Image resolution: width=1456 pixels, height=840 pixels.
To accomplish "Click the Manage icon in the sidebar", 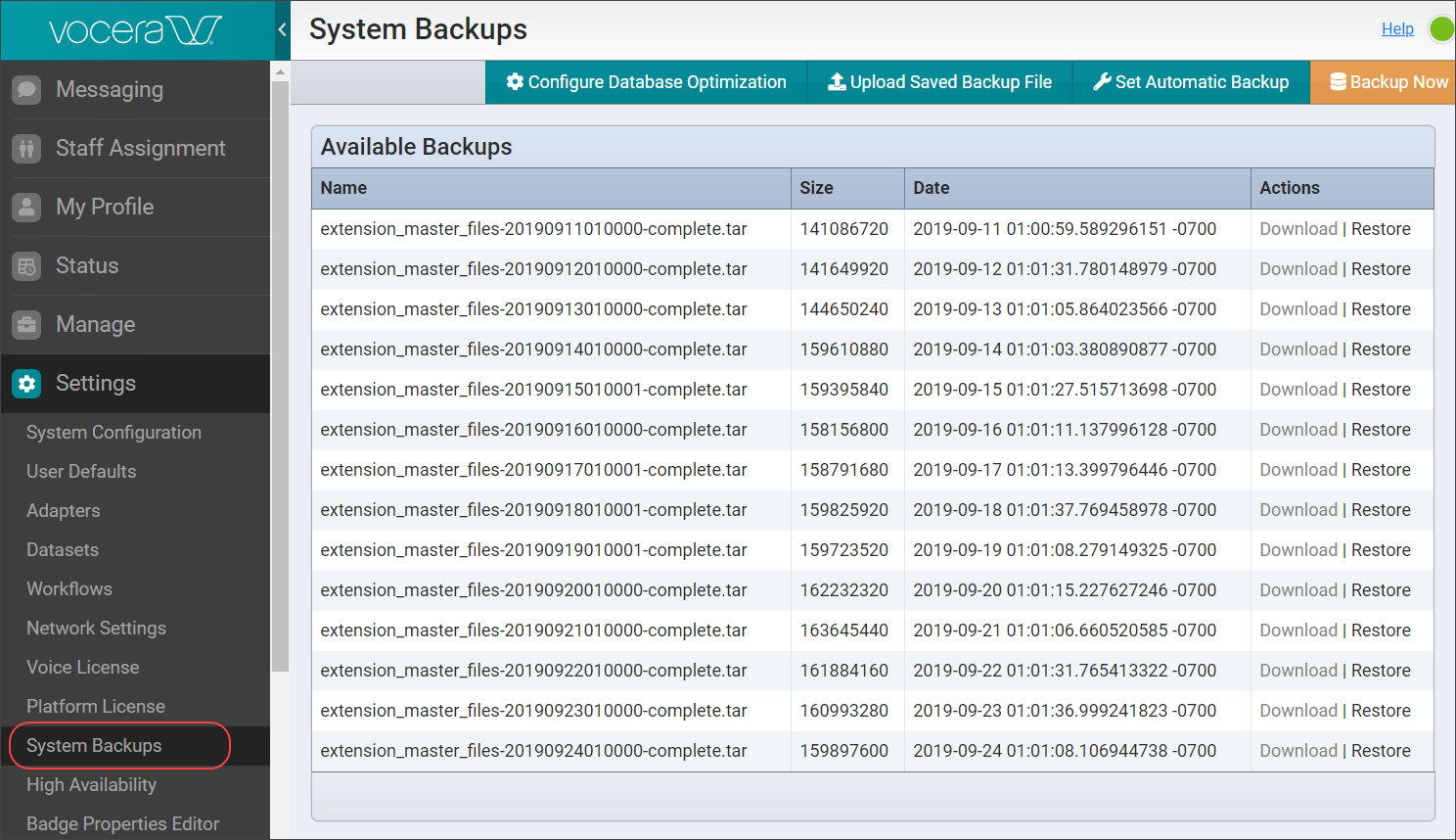I will click(x=26, y=324).
